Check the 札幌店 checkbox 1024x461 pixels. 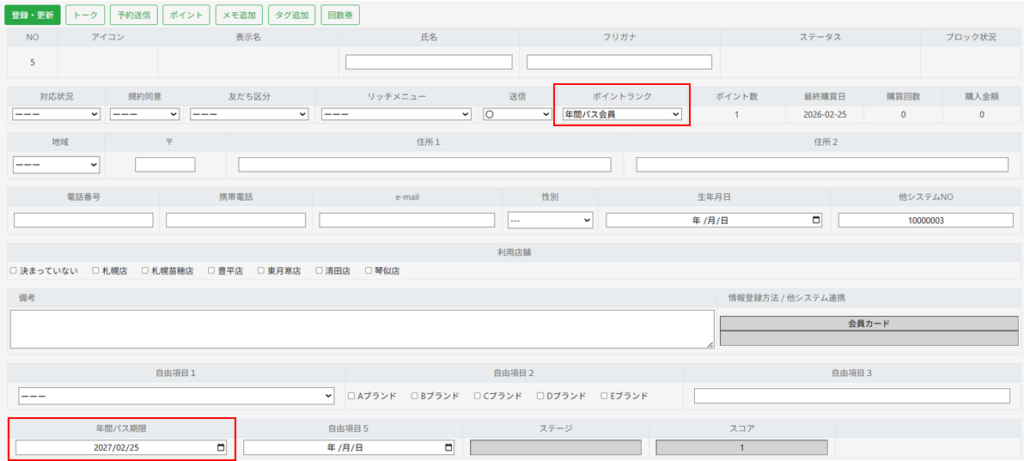[96, 270]
